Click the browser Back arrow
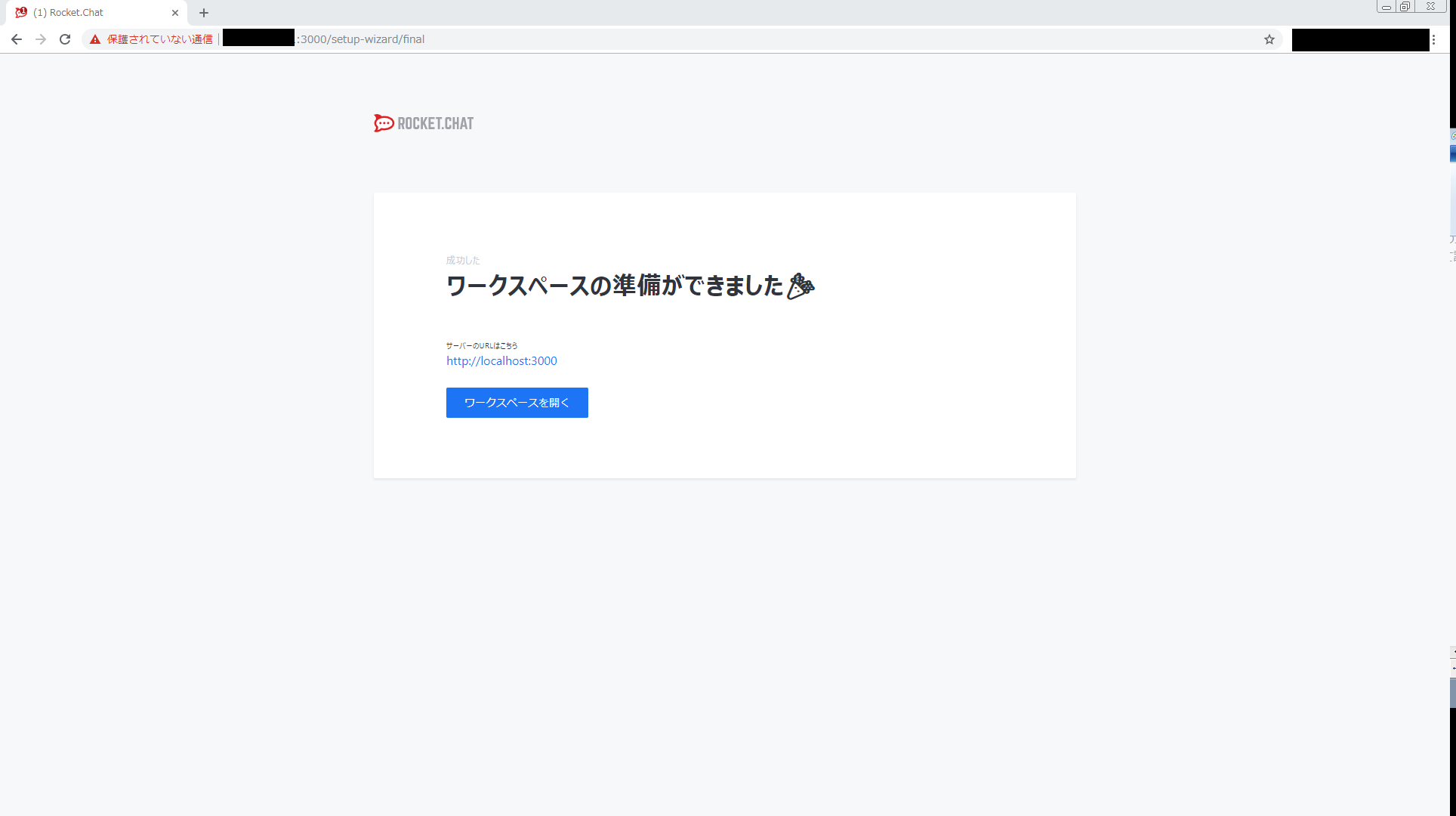 (17, 39)
